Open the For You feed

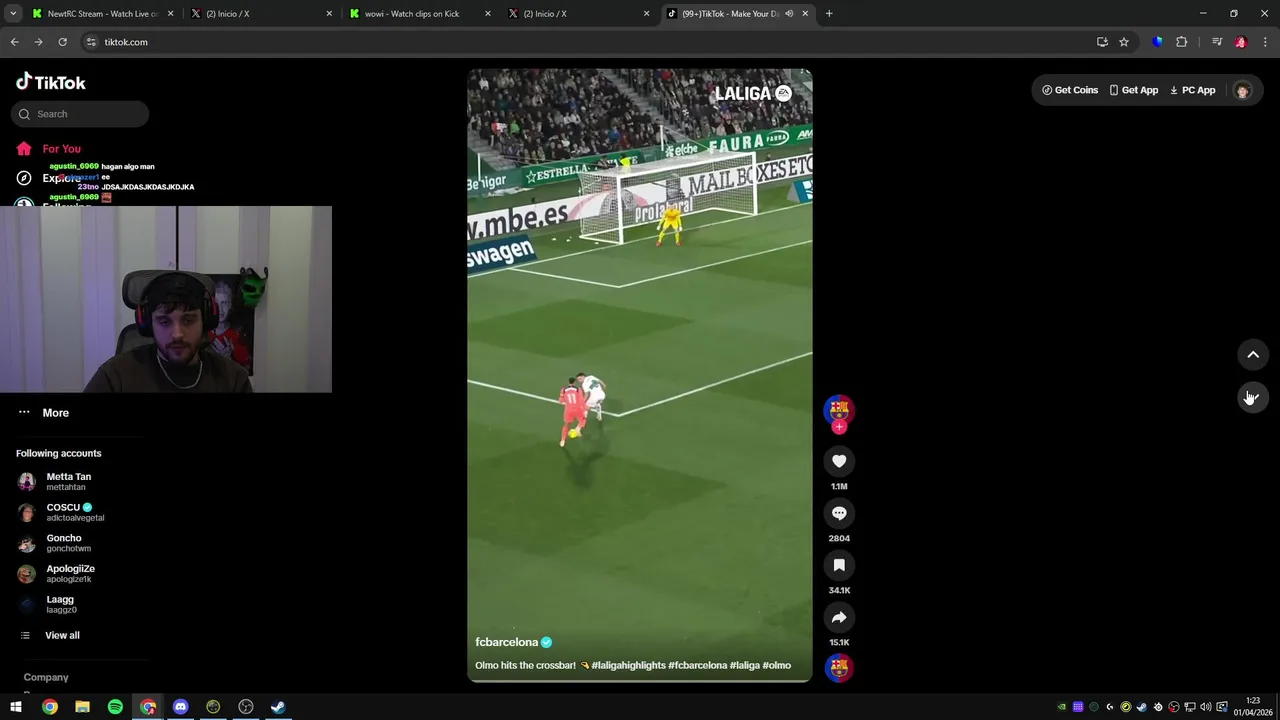(48, 149)
